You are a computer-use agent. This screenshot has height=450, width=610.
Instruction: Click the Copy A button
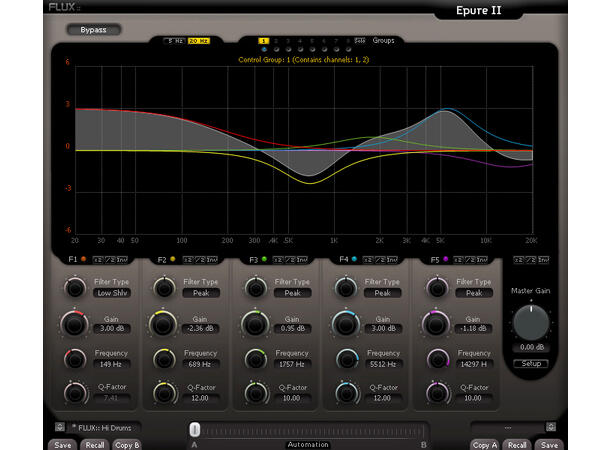(485, 445)
